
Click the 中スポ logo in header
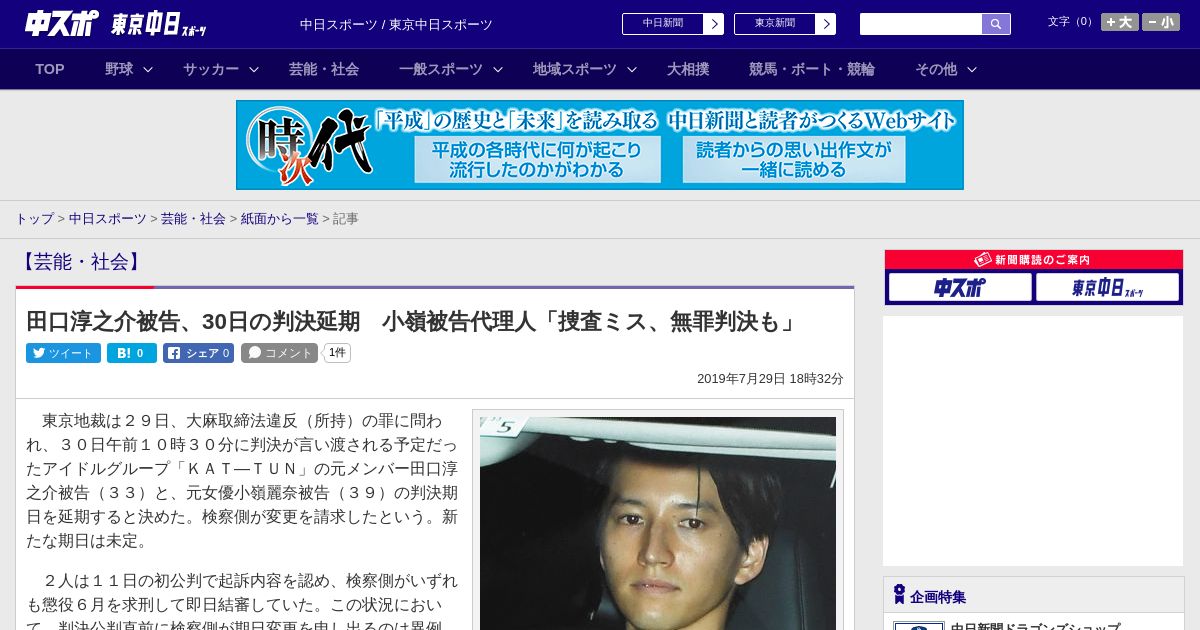pos(62,23)
